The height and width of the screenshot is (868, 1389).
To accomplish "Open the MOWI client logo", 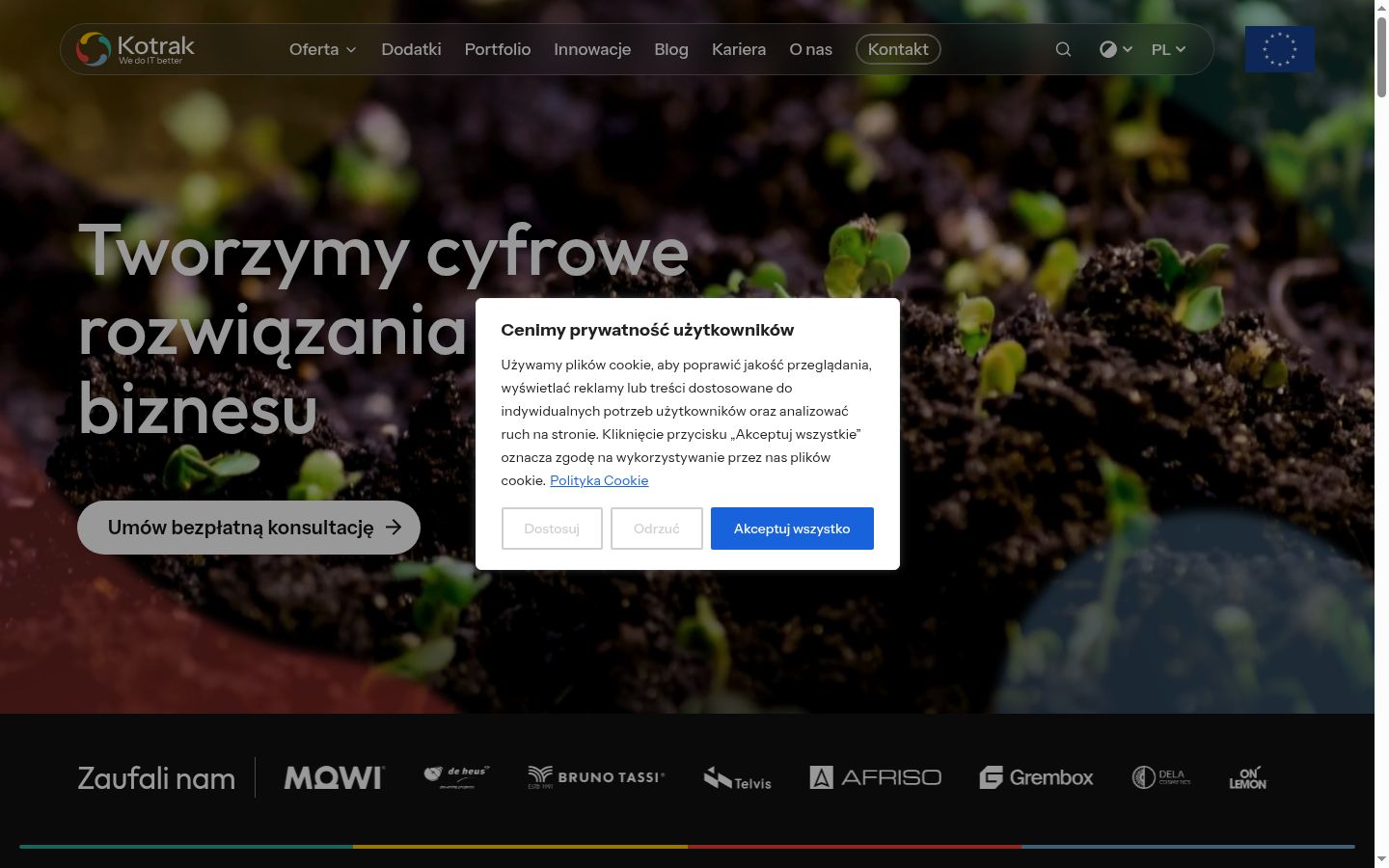I will click(x=334, y=777).
